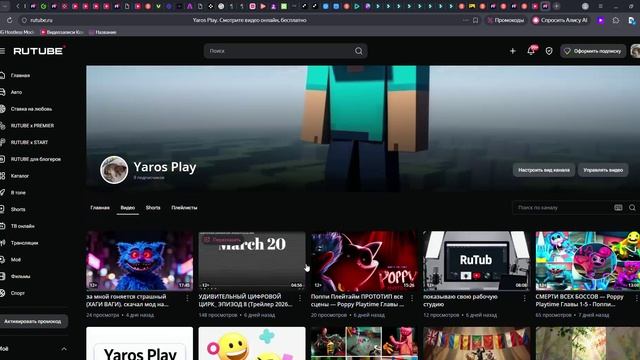Open the ХАГИ ВАГИ video title link
The image size is (640, 360).
[127, 300]
